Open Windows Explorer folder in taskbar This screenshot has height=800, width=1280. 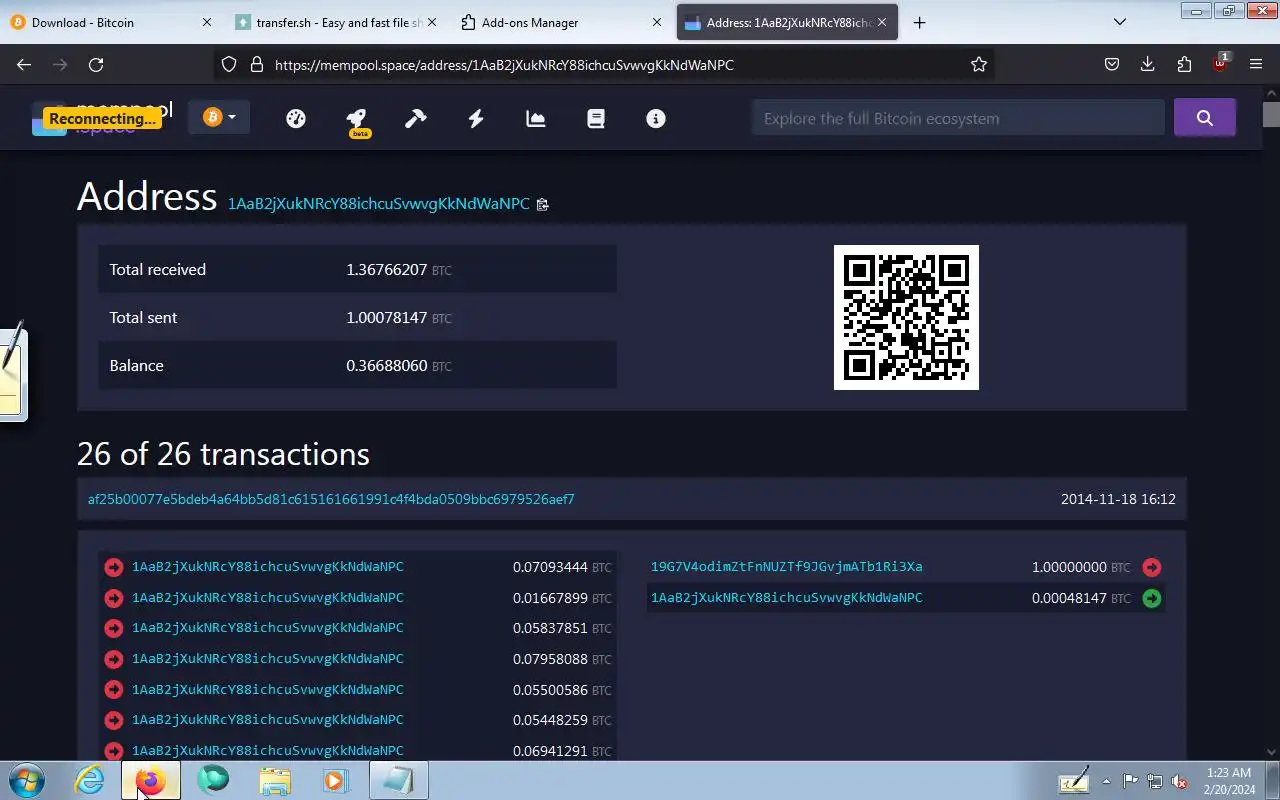click(274, 780)
